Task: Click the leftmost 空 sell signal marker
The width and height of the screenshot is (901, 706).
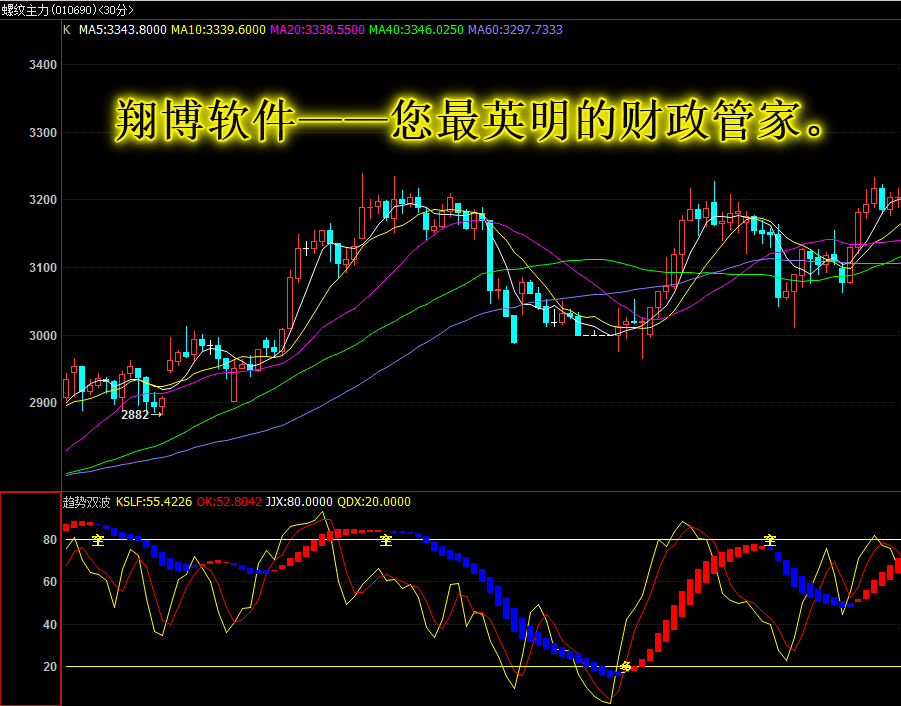Action: coord(98,539)
